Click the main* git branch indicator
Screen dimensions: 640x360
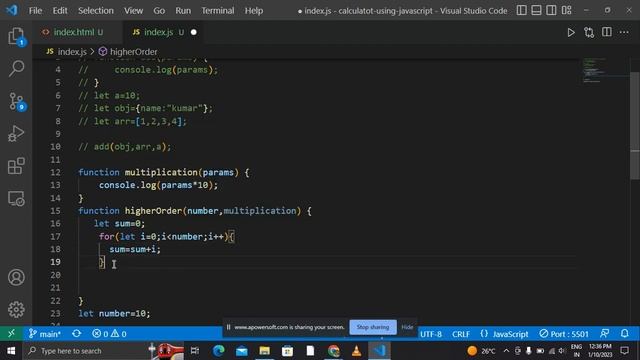pyautogui.click(x=44, y=334)
